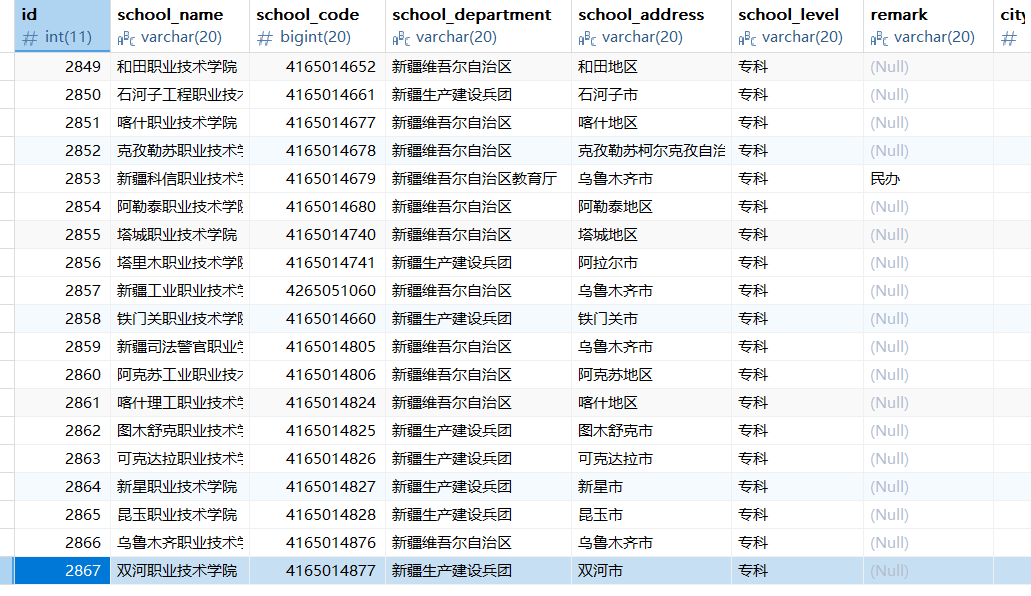1031x596 pixels.
Task: Click the remark column header
Action: coord(928,26)
